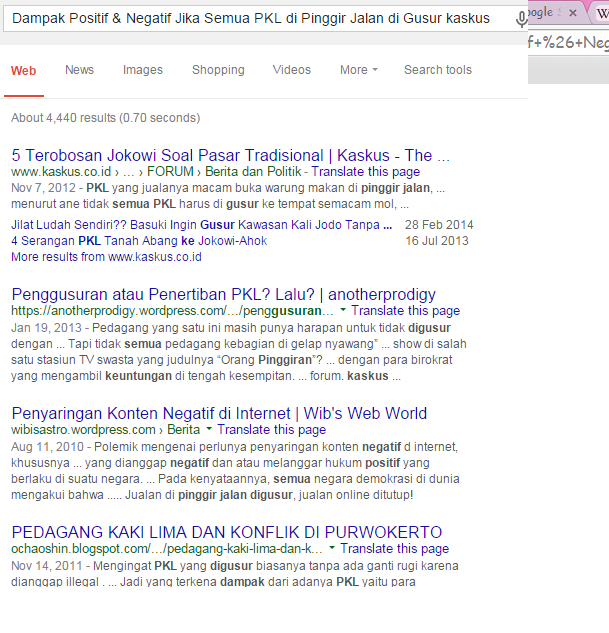
Task: Switch to the News tab
Action: pyautogui.click(x=80, y=70)
